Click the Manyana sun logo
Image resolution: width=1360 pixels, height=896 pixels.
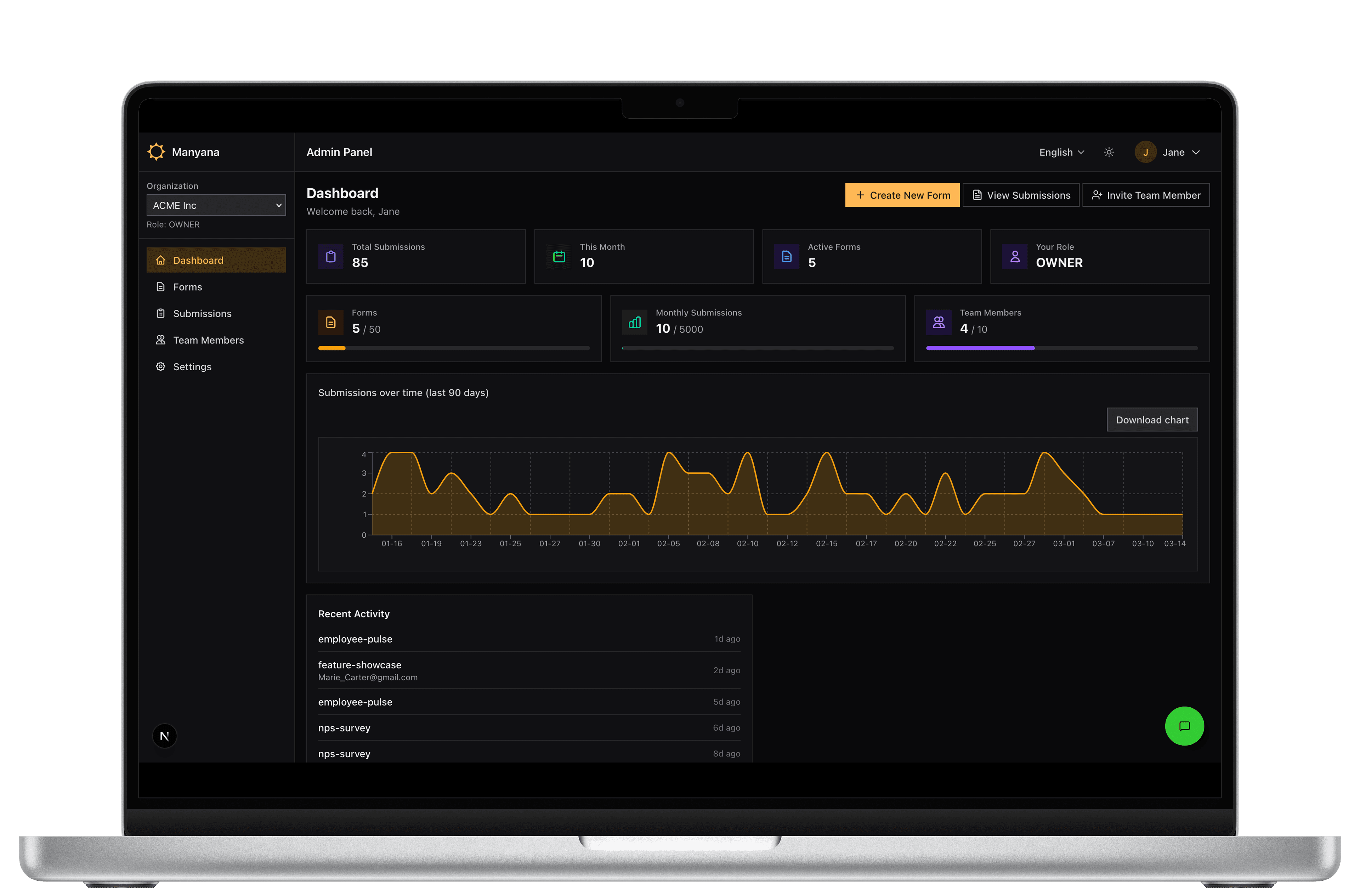click(x=156, y=152)
